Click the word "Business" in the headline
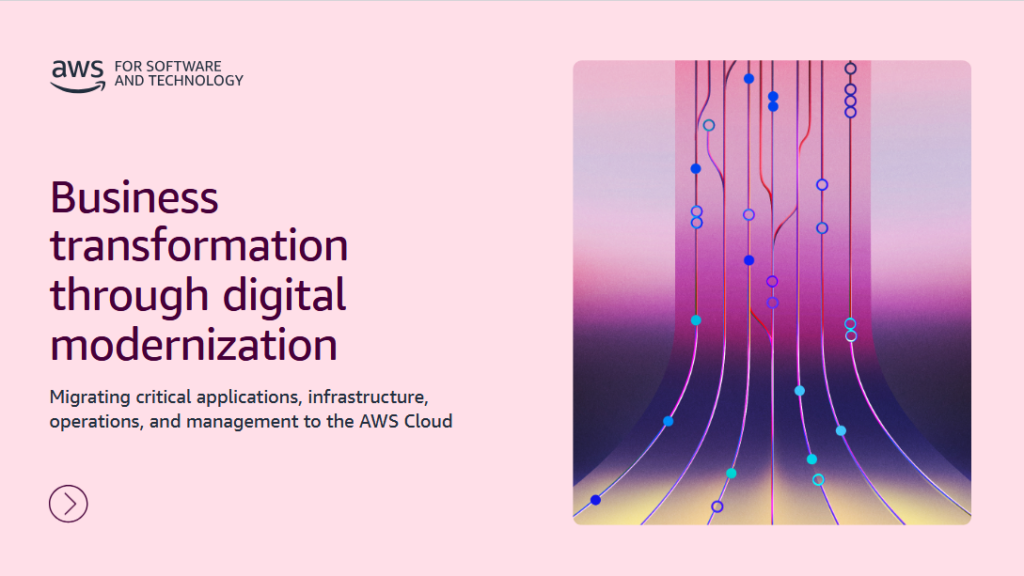The image size is (1024, 576). pyautogui.click(x=134, y=197)
